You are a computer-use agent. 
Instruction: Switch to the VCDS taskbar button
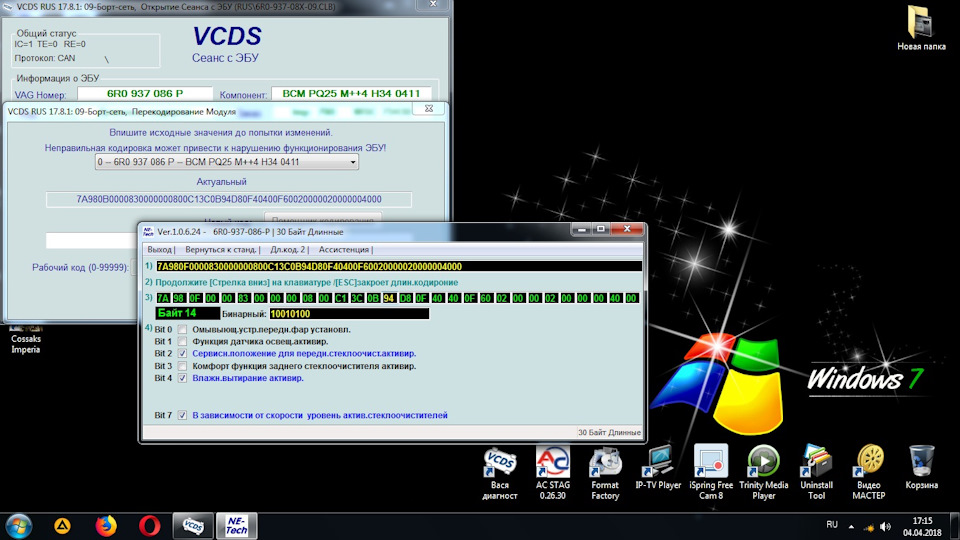pyautogui.click(x=193, y=526)
